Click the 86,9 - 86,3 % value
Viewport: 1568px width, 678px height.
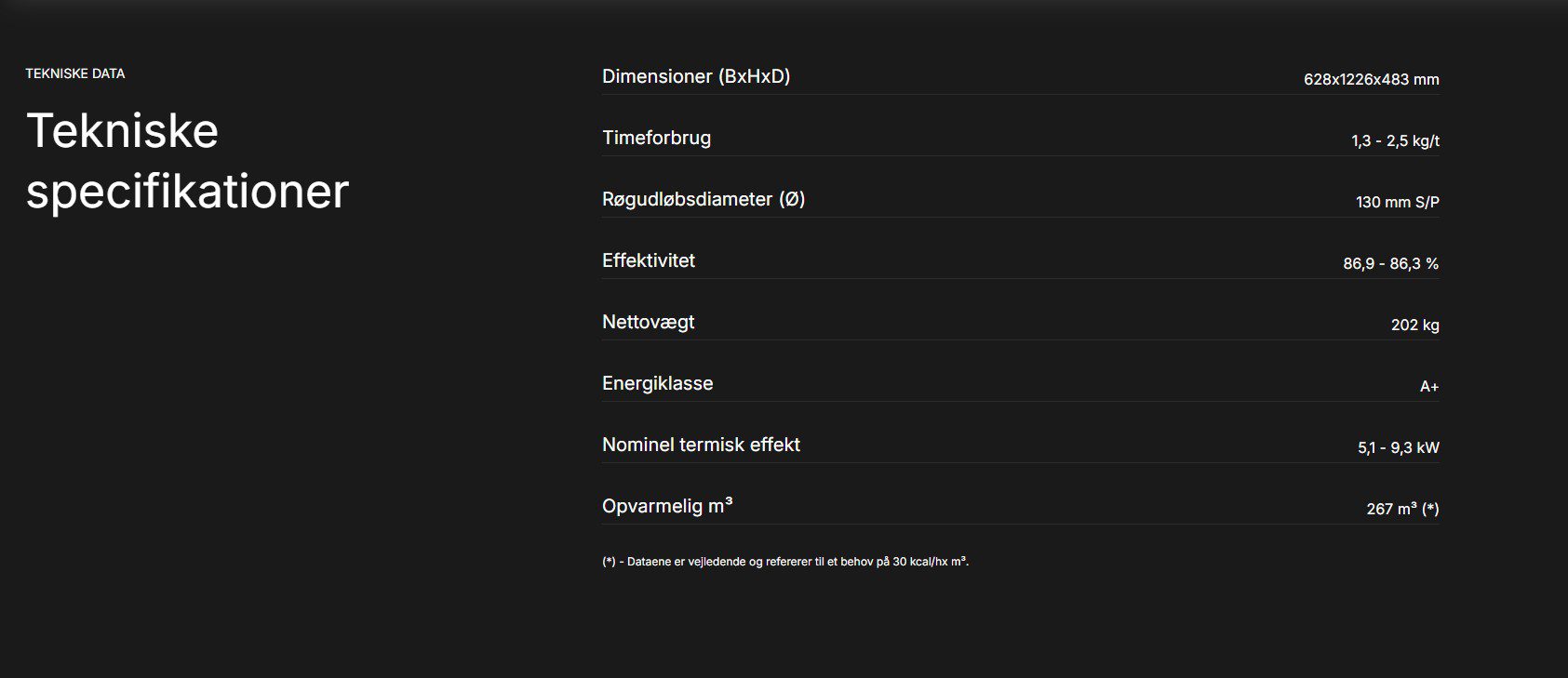1390,263
